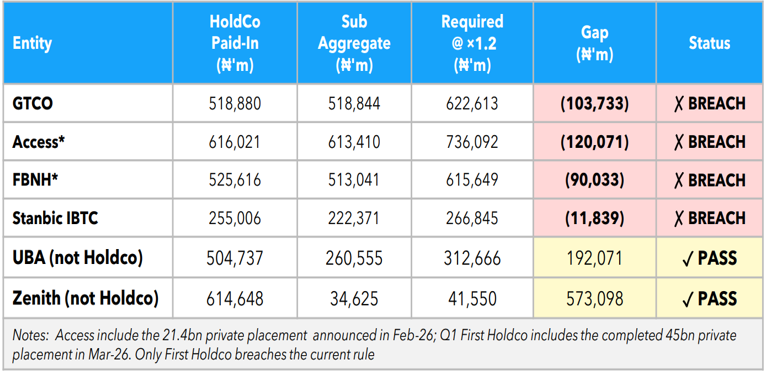768x375 pixels.
Task: Click the Gap column header
Action: coord(595,43)
